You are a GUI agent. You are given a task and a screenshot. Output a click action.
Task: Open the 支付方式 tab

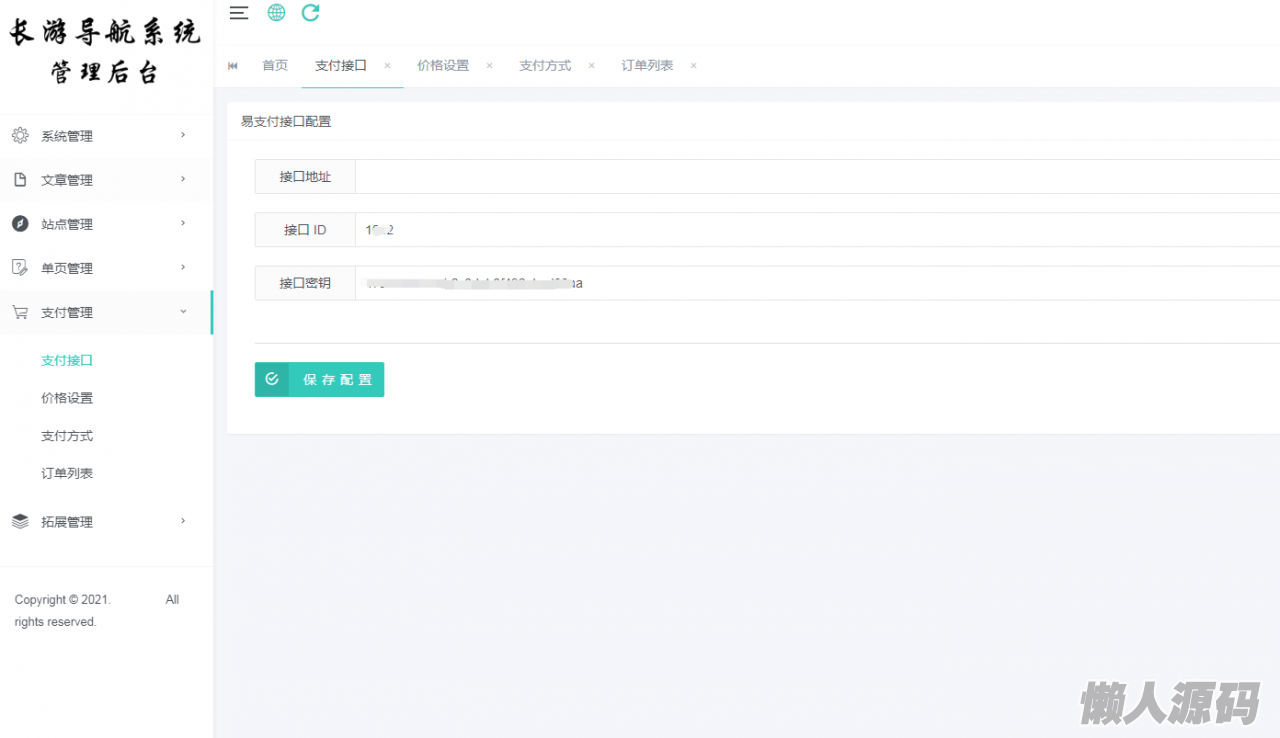point(545,66)
